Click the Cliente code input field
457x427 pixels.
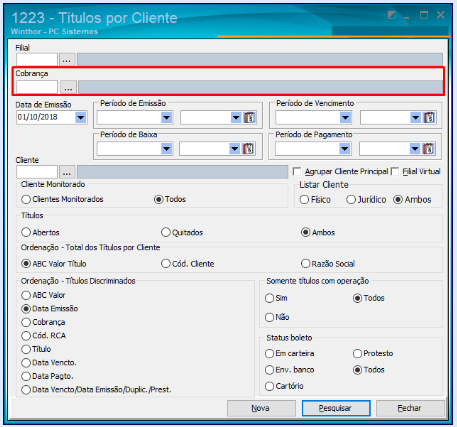37,172
